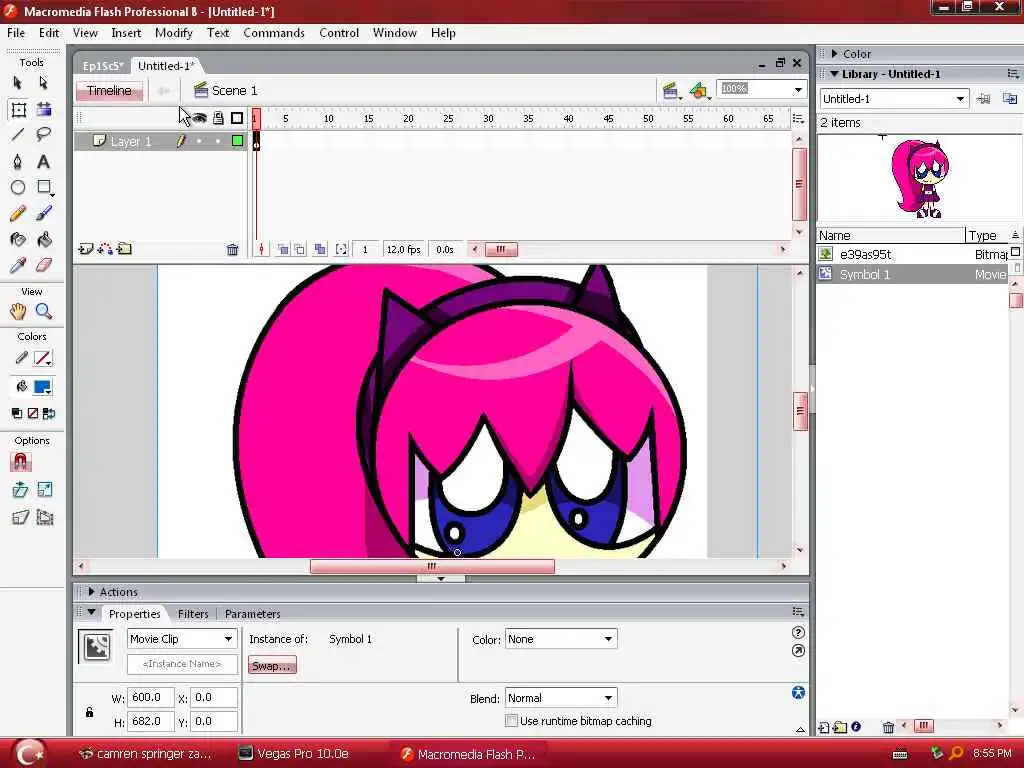This screenshot has width=1024, height=768.
Task: Toggle Use runtime bitmap caching checkbox
Action: [x=511, y=721]
